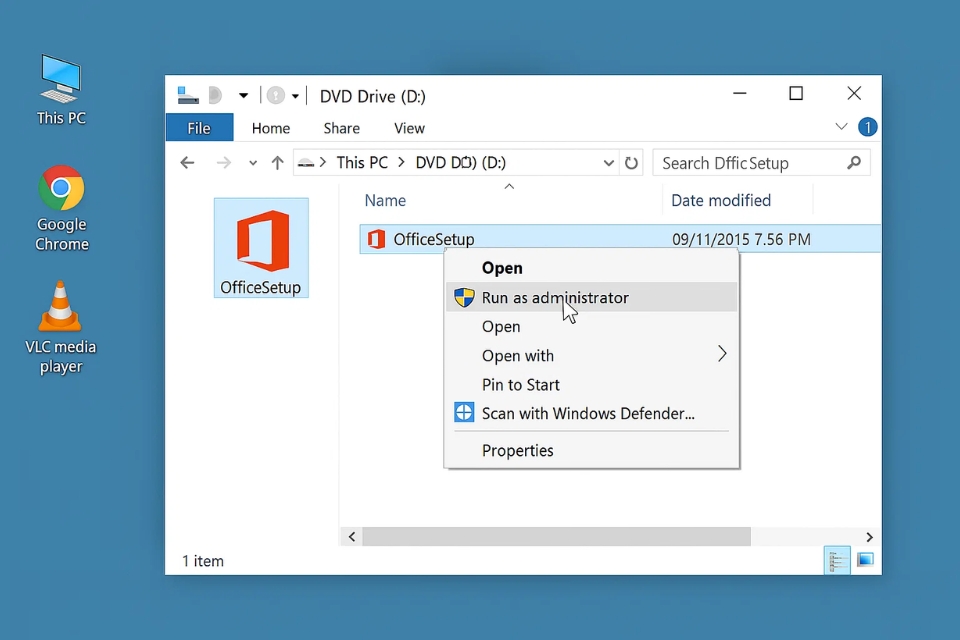This screenshot has height=640, width=960.
Task: Click the small Office icon beside OfficeSetup row
Action: click(x=377, y=239)
